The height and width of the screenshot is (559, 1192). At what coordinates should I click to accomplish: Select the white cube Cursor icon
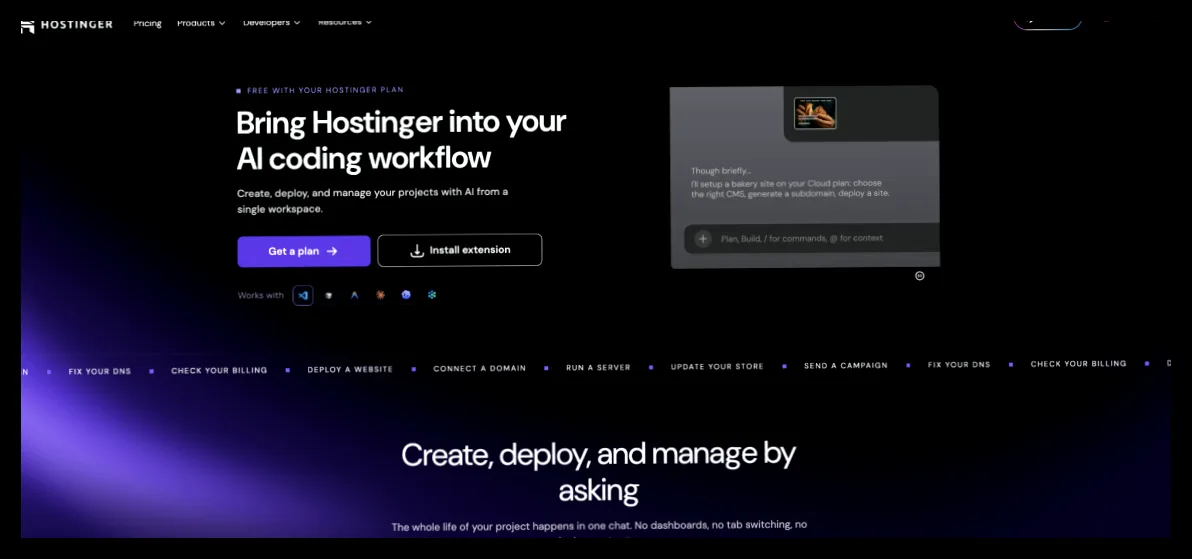[328, 295]
